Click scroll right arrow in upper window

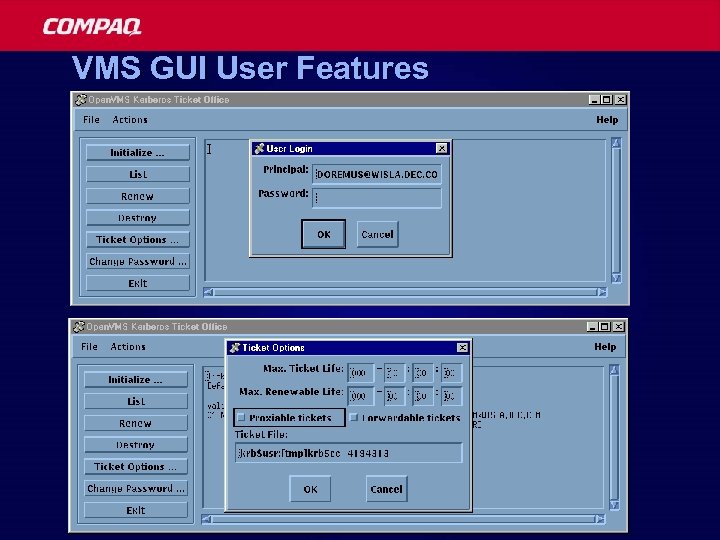[x=602, y=292]
